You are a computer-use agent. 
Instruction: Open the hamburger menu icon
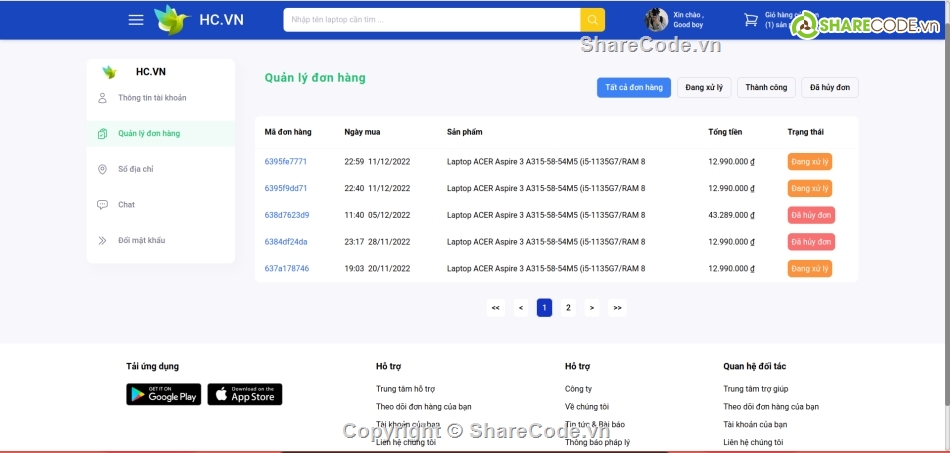click(136, 20)
